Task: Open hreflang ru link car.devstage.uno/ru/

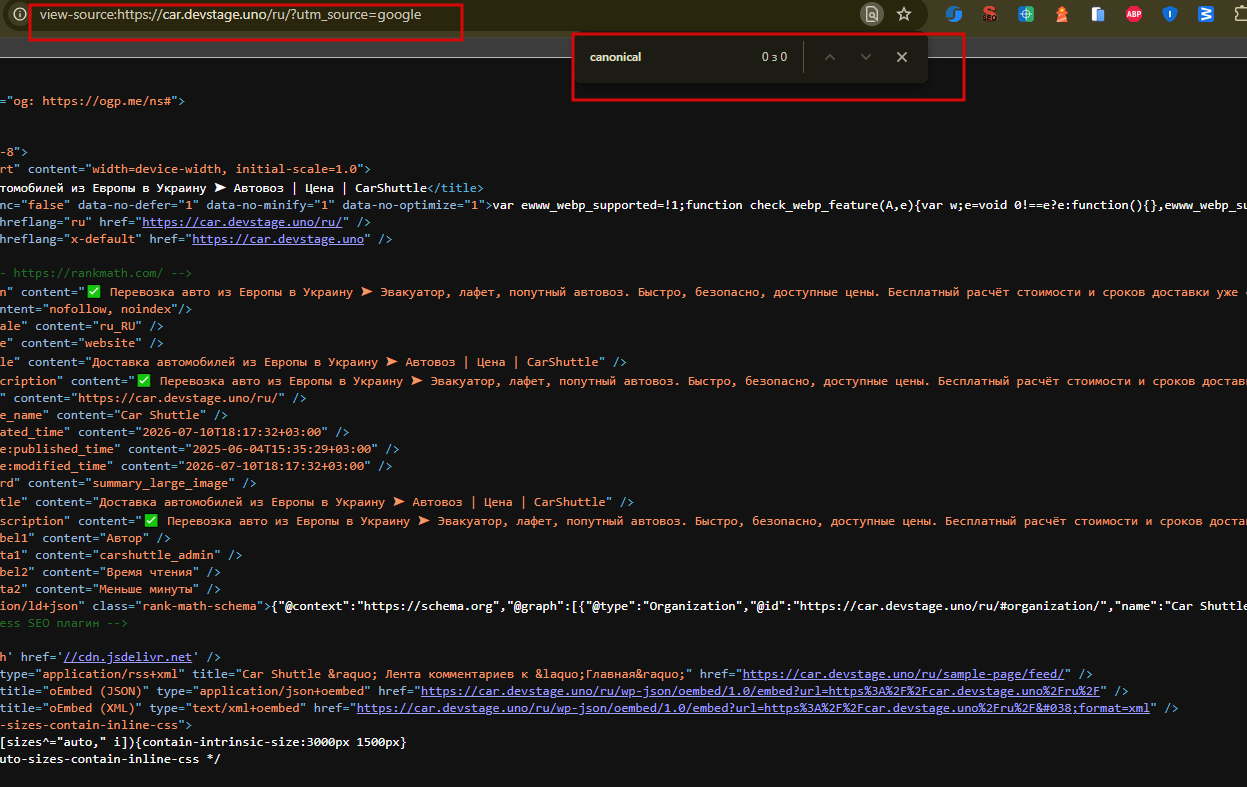Action: (x=243, y=222)
